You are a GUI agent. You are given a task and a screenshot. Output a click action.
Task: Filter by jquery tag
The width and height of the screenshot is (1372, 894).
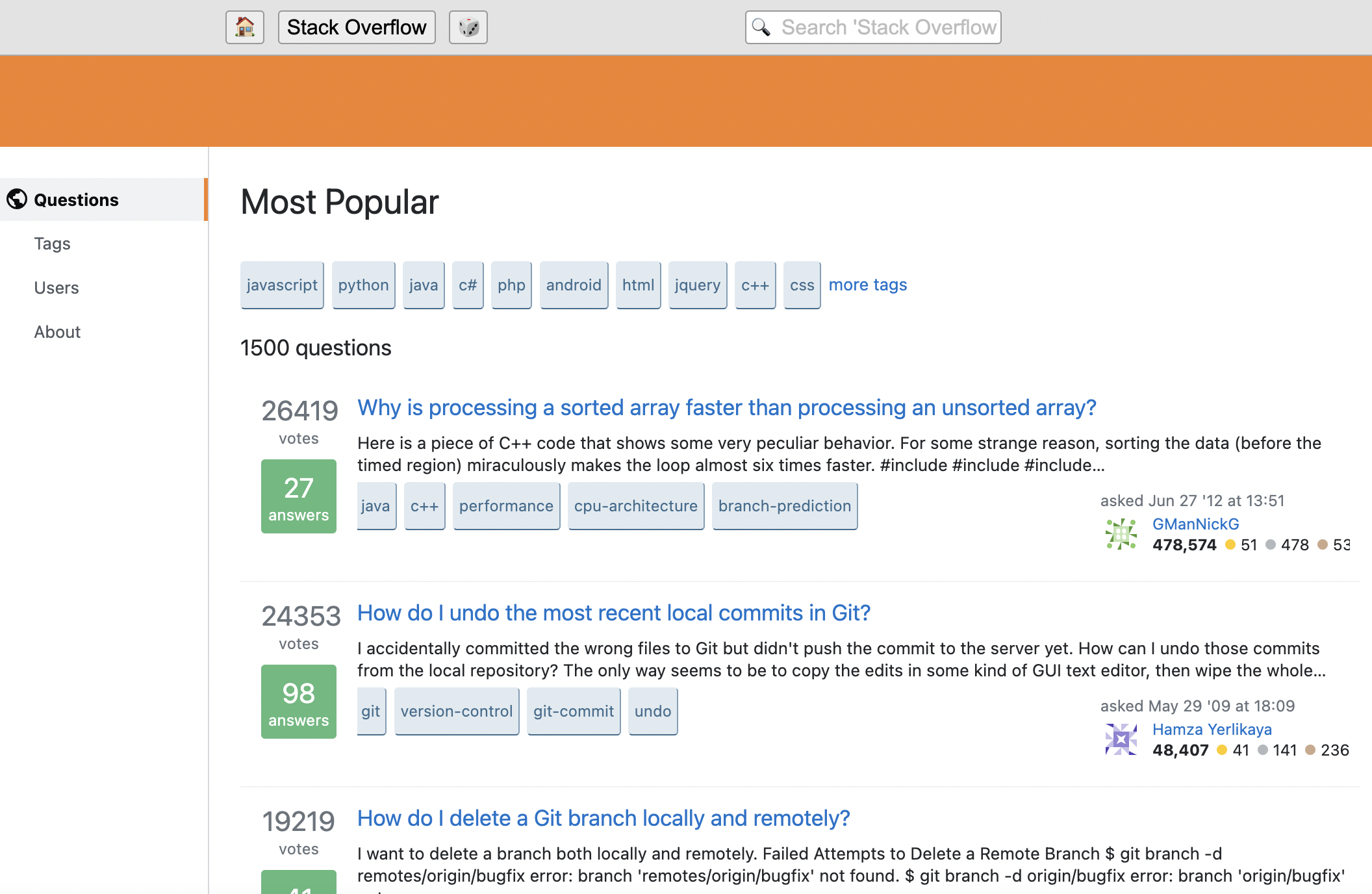coord(698,285)
